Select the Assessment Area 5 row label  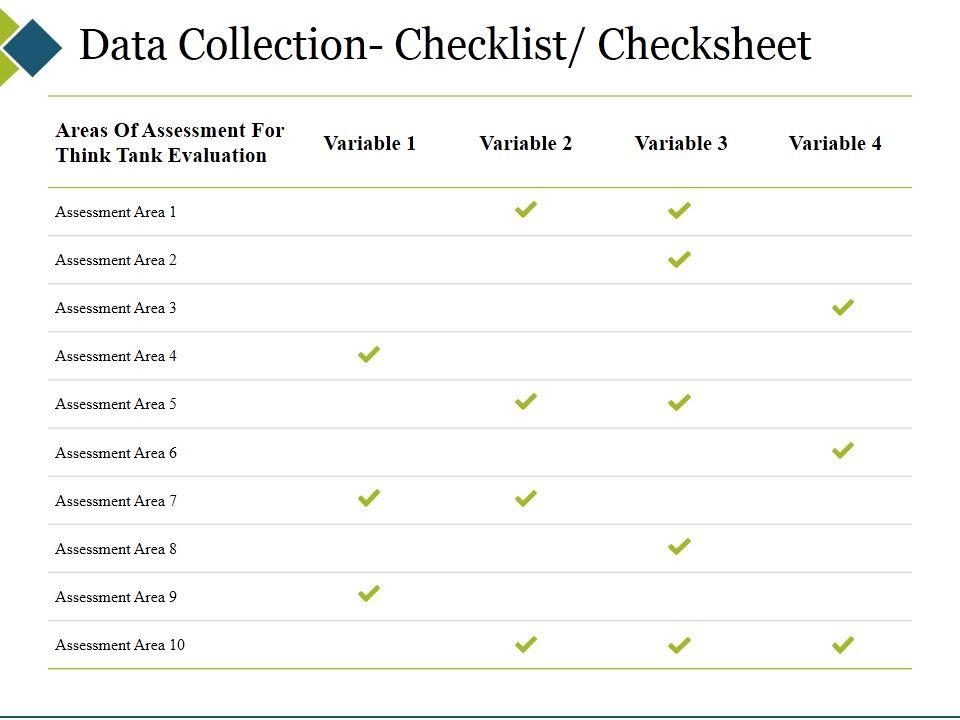coord(116,404)
